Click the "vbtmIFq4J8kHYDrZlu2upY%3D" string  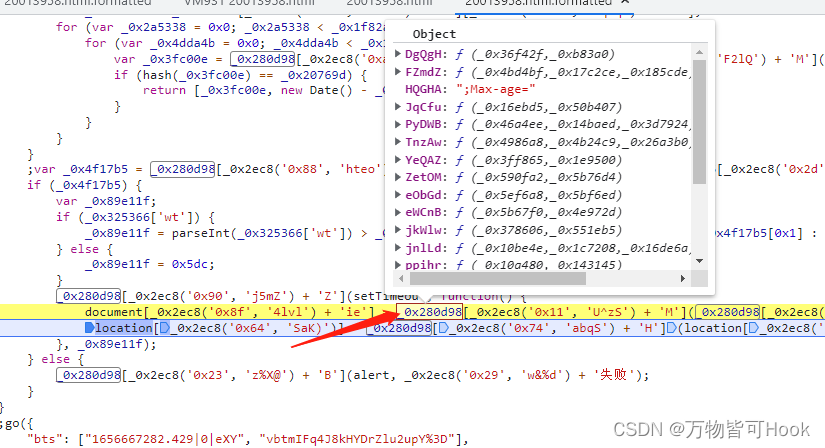click(x=360, y=439)
